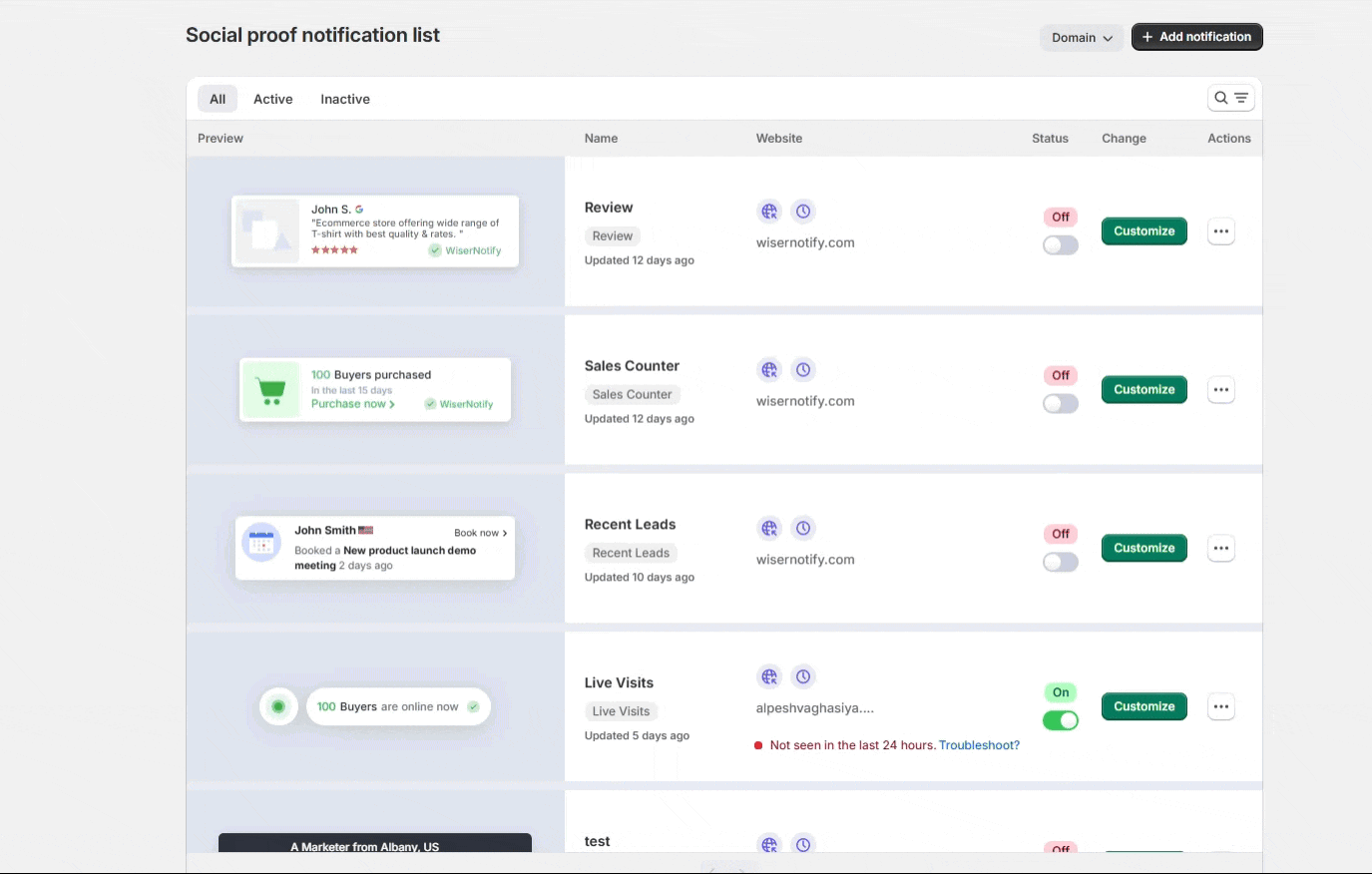
Task: Click the clock icon in Recent Leads row
Action: pyautogui.click(x=803, y=528)
